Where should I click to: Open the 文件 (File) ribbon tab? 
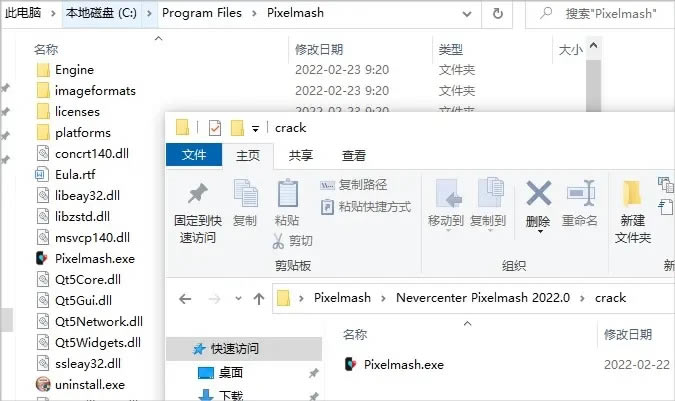[194, 154]
